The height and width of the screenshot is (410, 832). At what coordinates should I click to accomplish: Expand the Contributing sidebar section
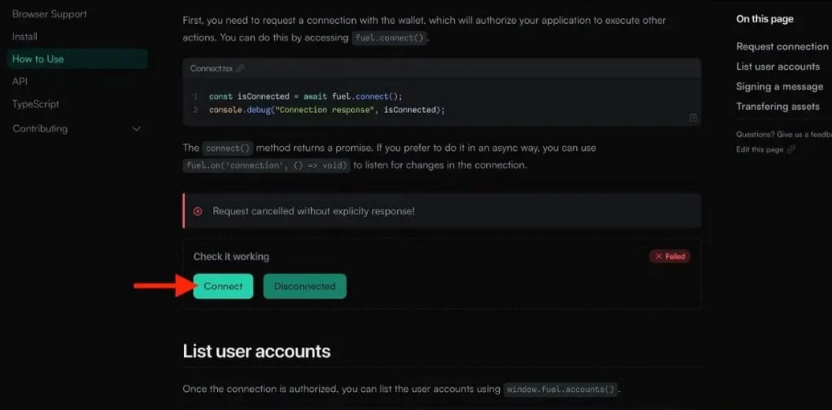click(137, 129)
